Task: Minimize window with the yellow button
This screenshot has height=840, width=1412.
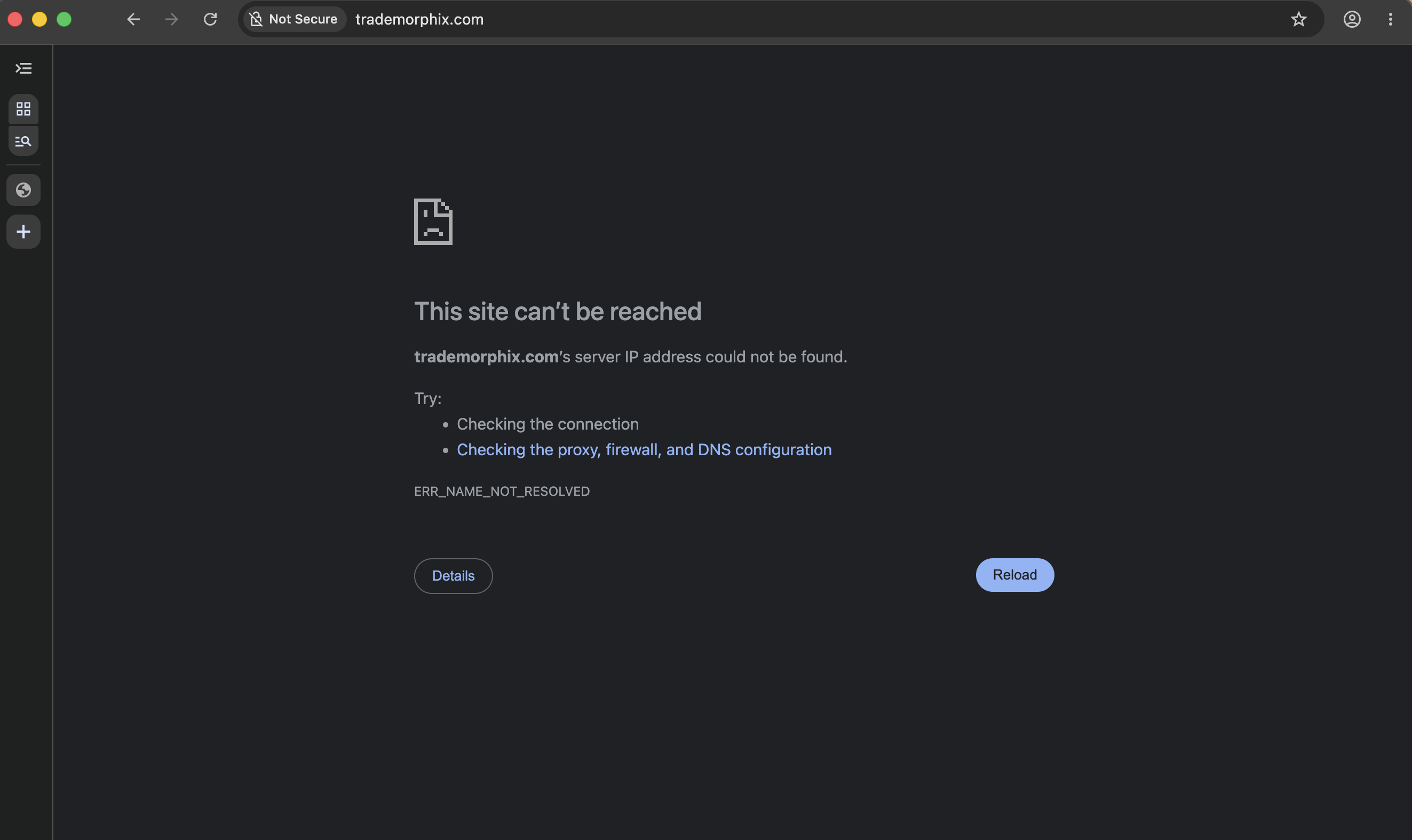Action: 39,19
